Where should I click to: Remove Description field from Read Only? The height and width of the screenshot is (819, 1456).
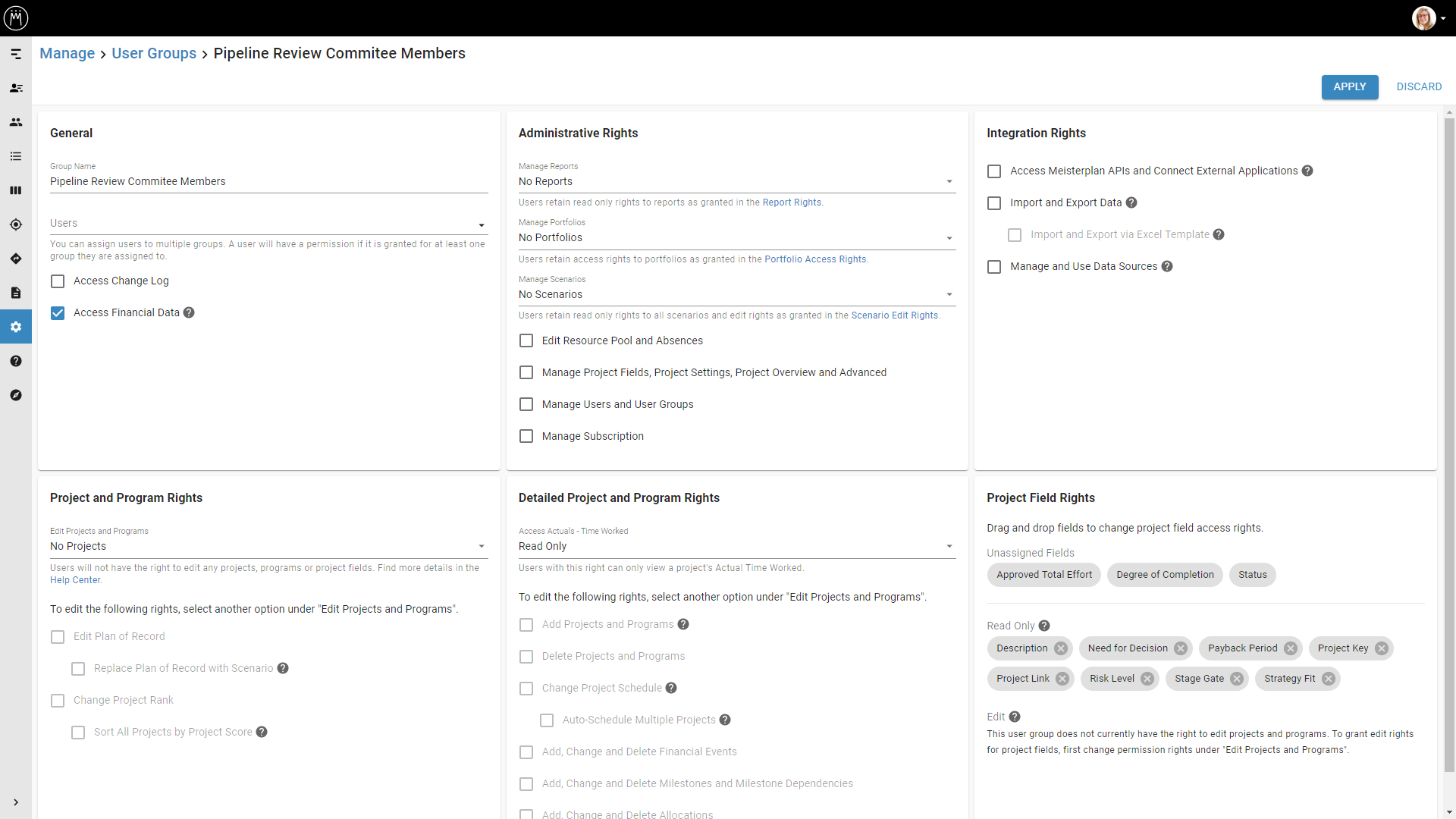pos(1061,648)
